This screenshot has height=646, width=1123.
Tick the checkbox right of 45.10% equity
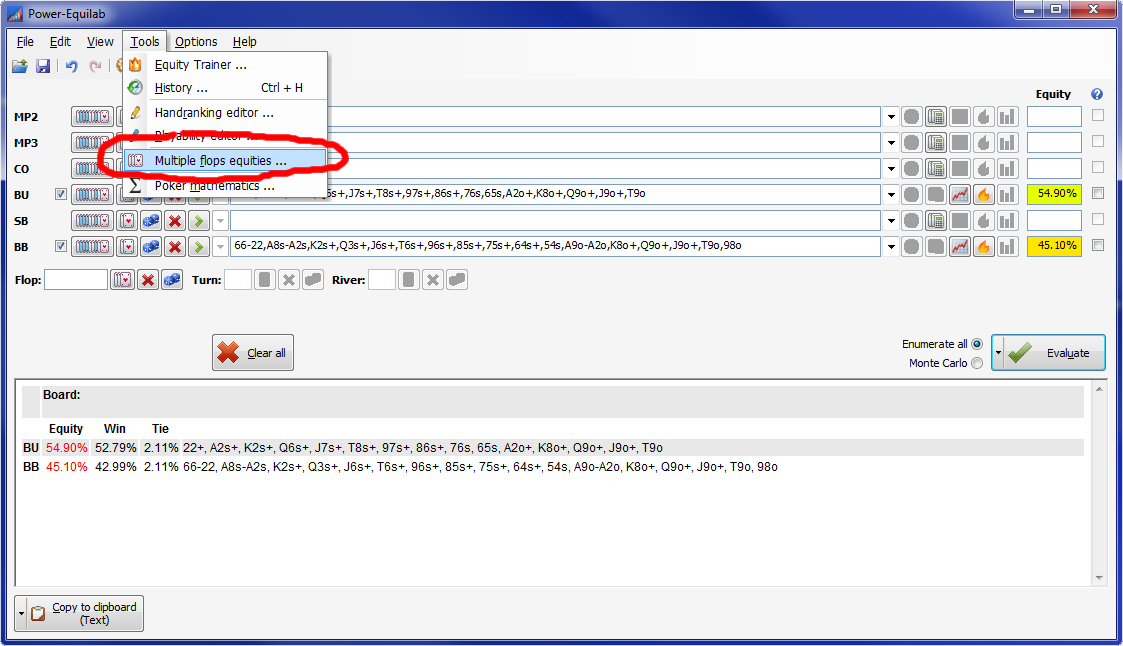[1098, 245]
